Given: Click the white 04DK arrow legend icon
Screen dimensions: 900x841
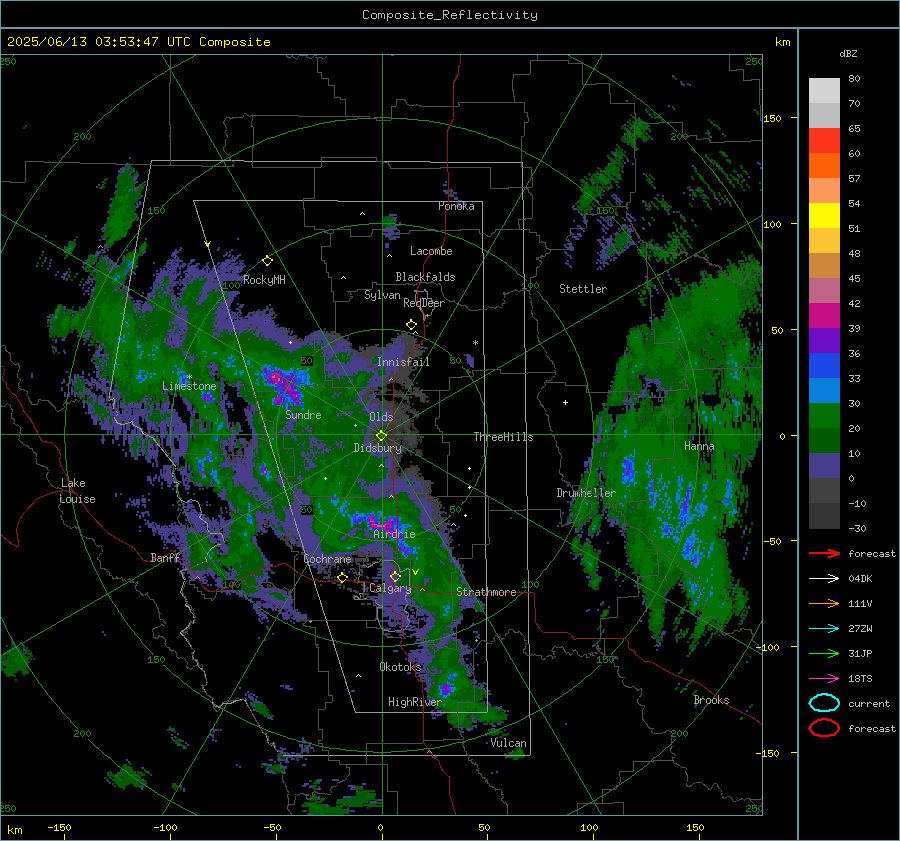Looking at the screenshot, I should [824, 578].
